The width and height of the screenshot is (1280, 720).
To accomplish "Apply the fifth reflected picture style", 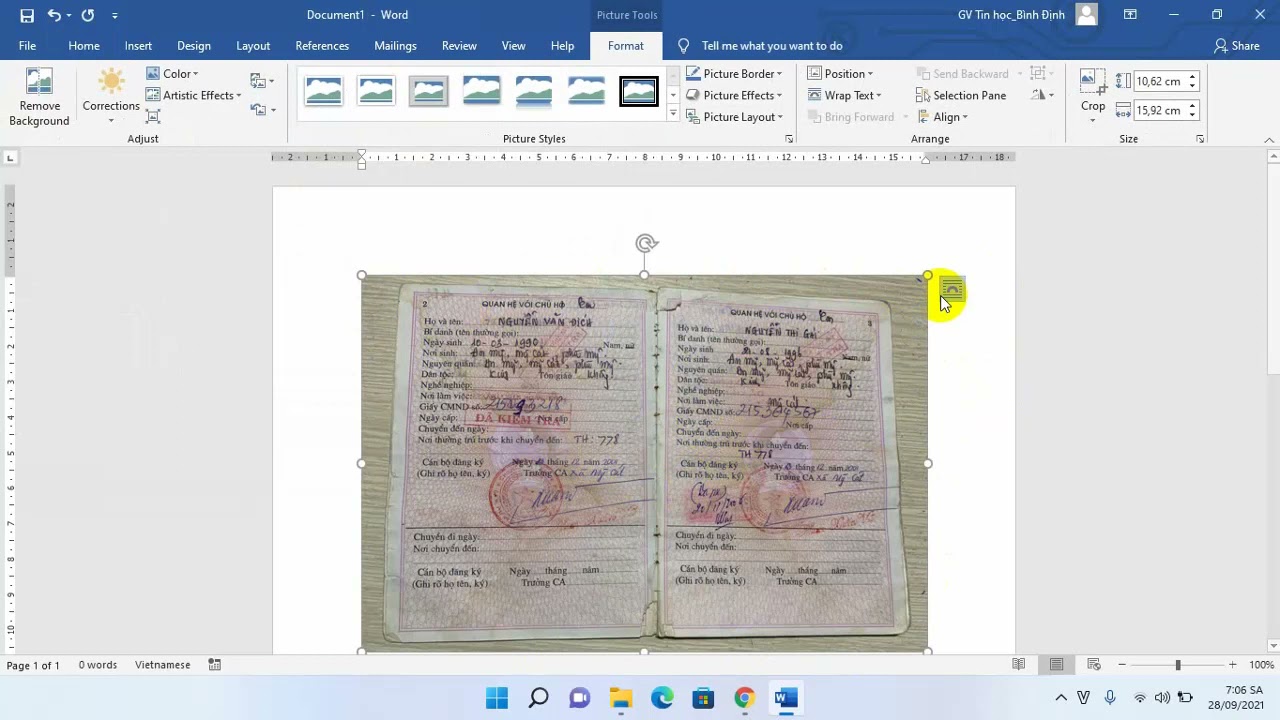I will click(x=534, y=91).
